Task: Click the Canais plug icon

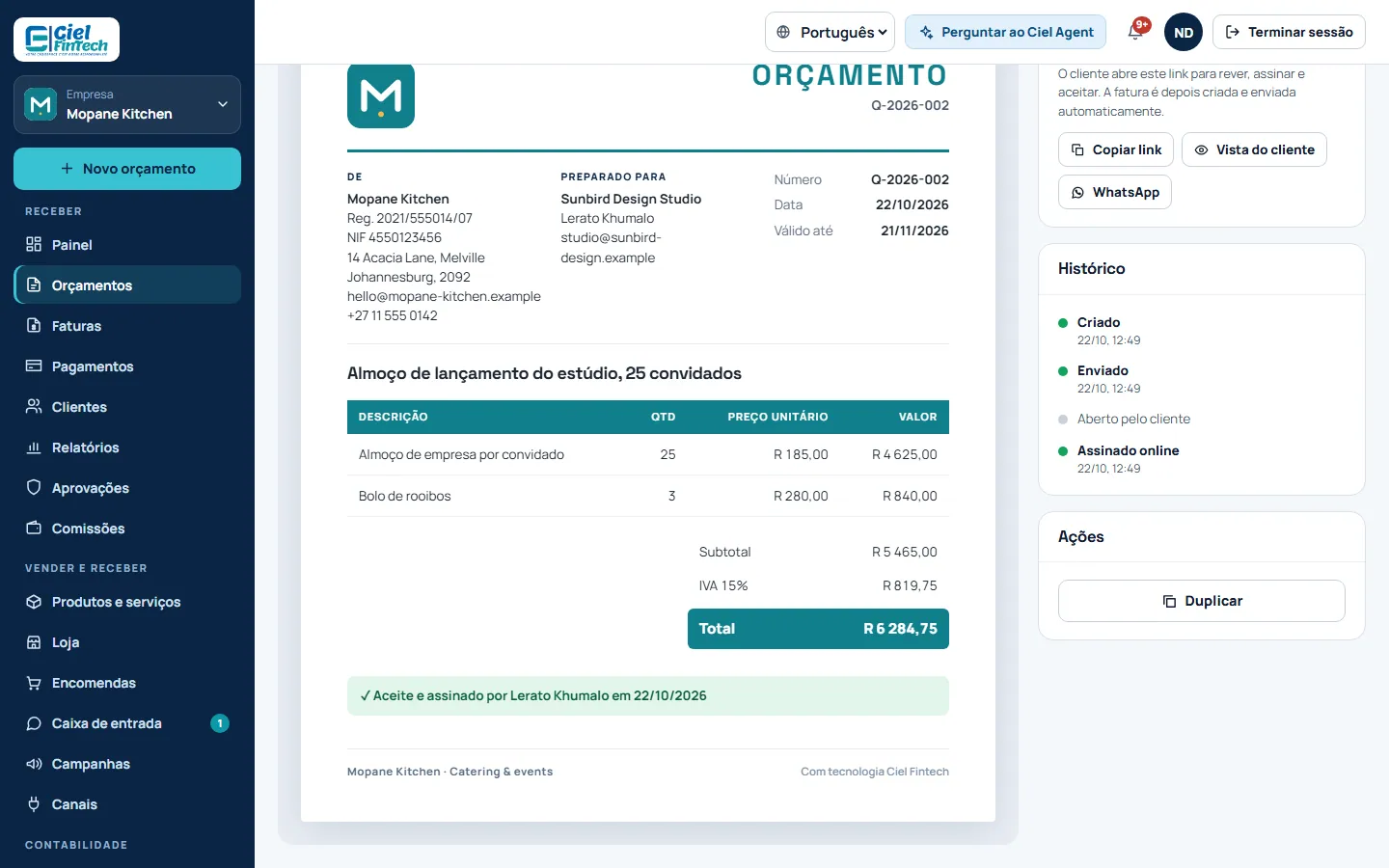Action: (x=34, y=803)
